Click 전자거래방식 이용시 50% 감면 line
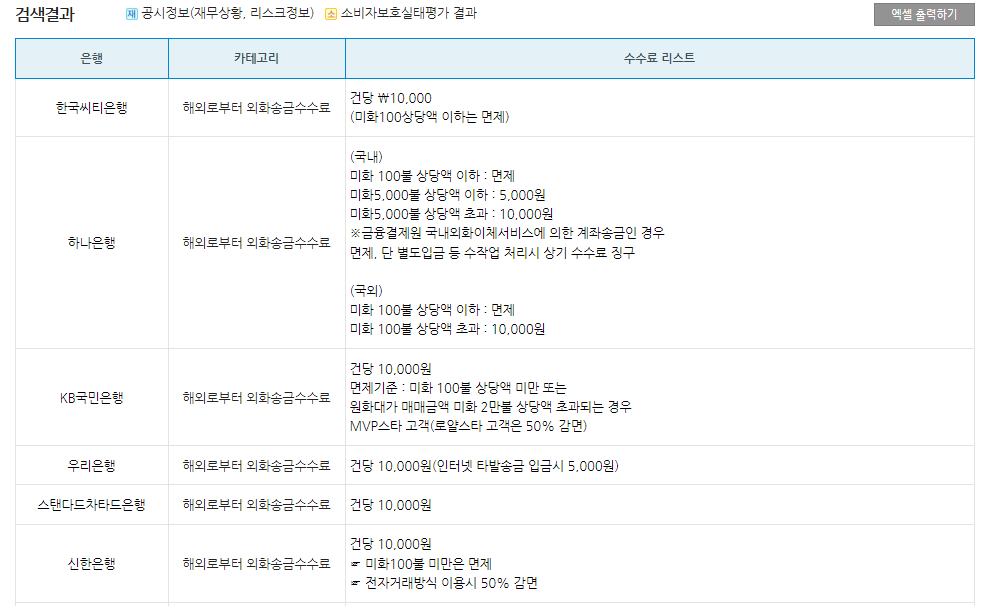This screenshot has height=606, width=986. (x=444, y=583)
